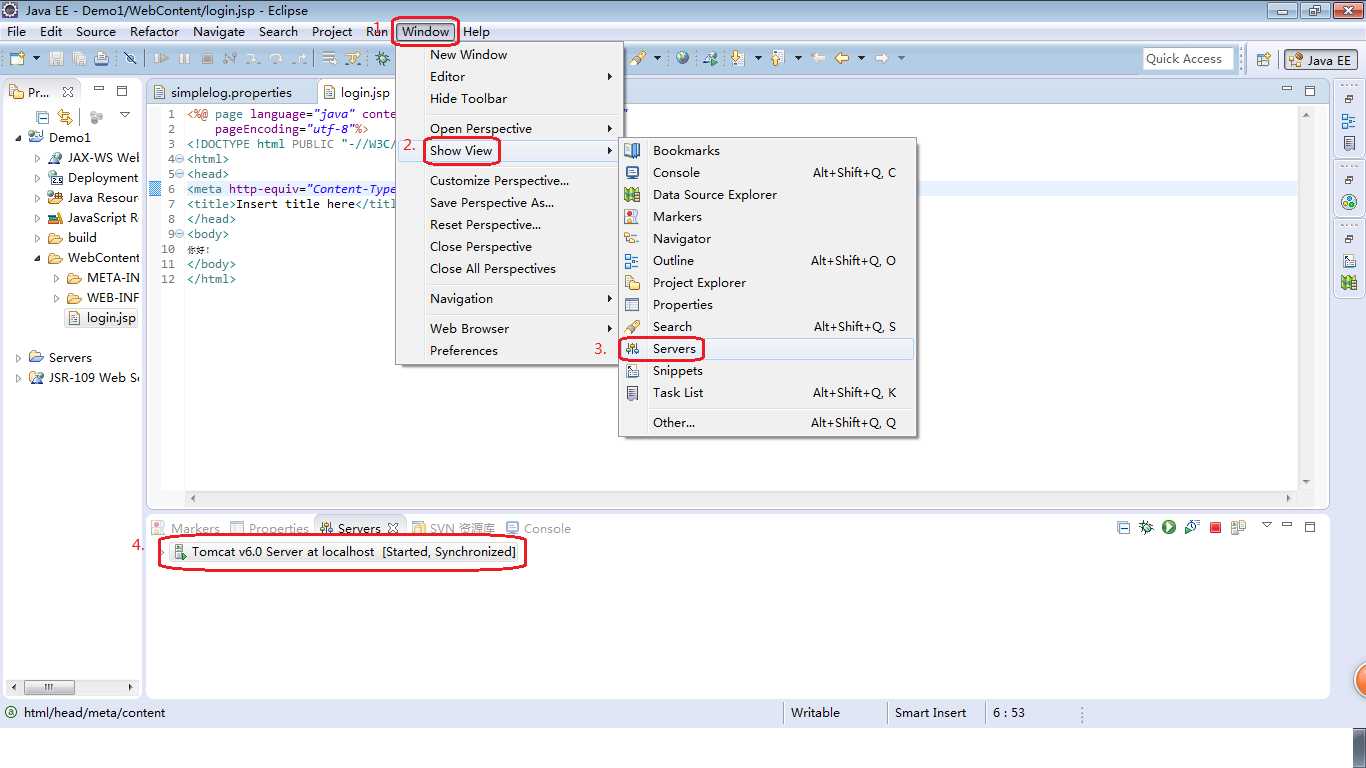Open the Servers view menu triangle
This screenshot has width=1366, height=768.
click(x=1267, y=525)
